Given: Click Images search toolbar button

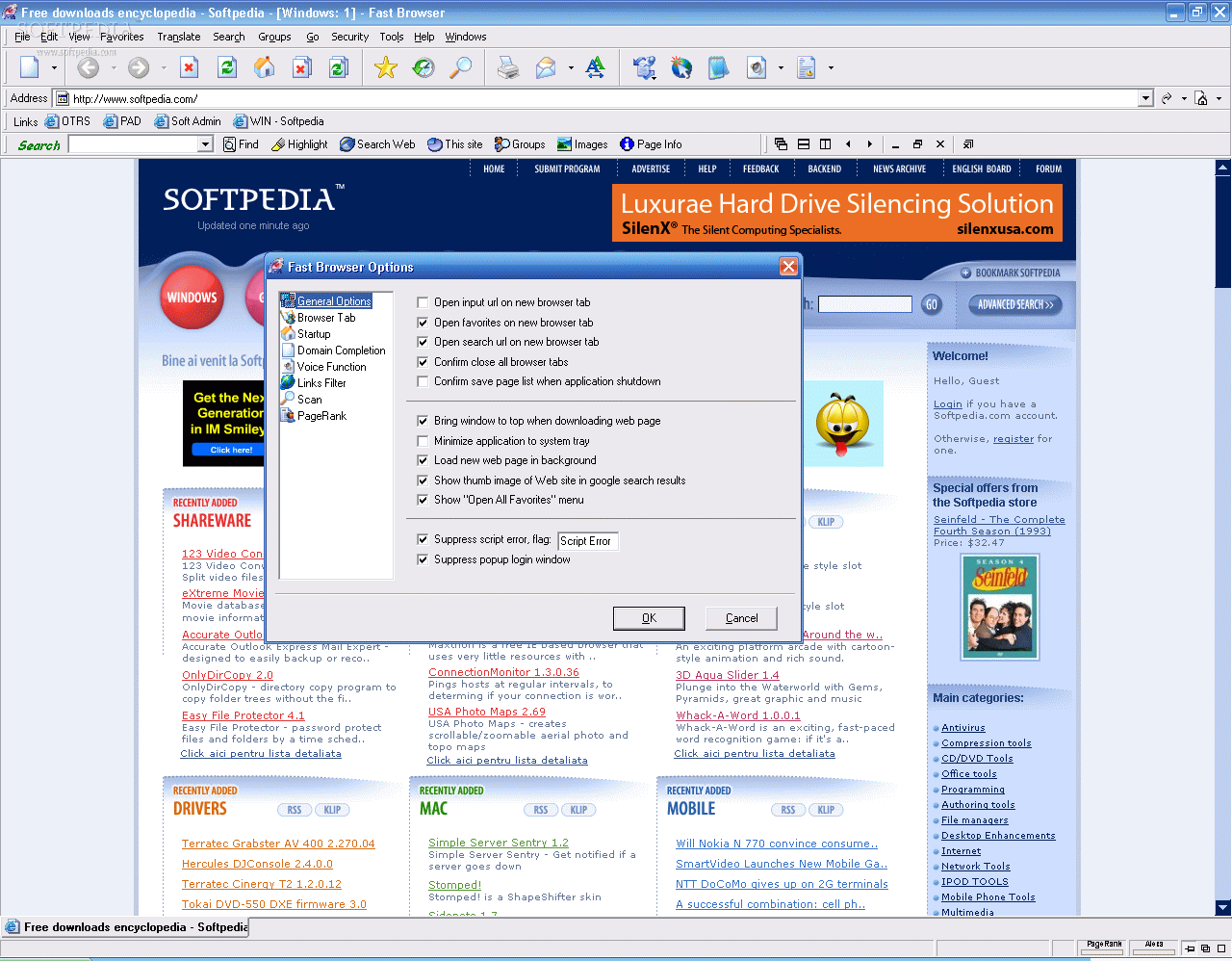Looking at the screenshot, I should click(582, 144).
